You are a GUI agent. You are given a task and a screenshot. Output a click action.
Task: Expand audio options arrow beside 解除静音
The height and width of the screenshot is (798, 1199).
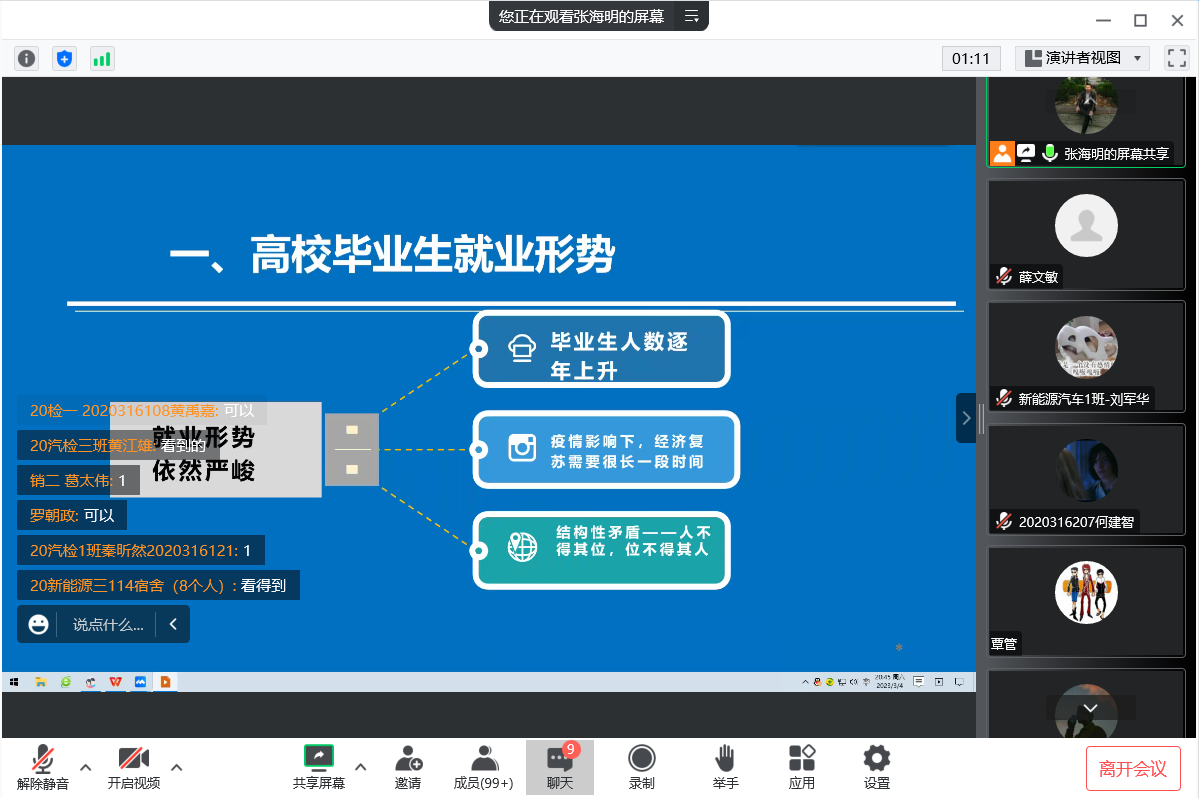(86, 767)
